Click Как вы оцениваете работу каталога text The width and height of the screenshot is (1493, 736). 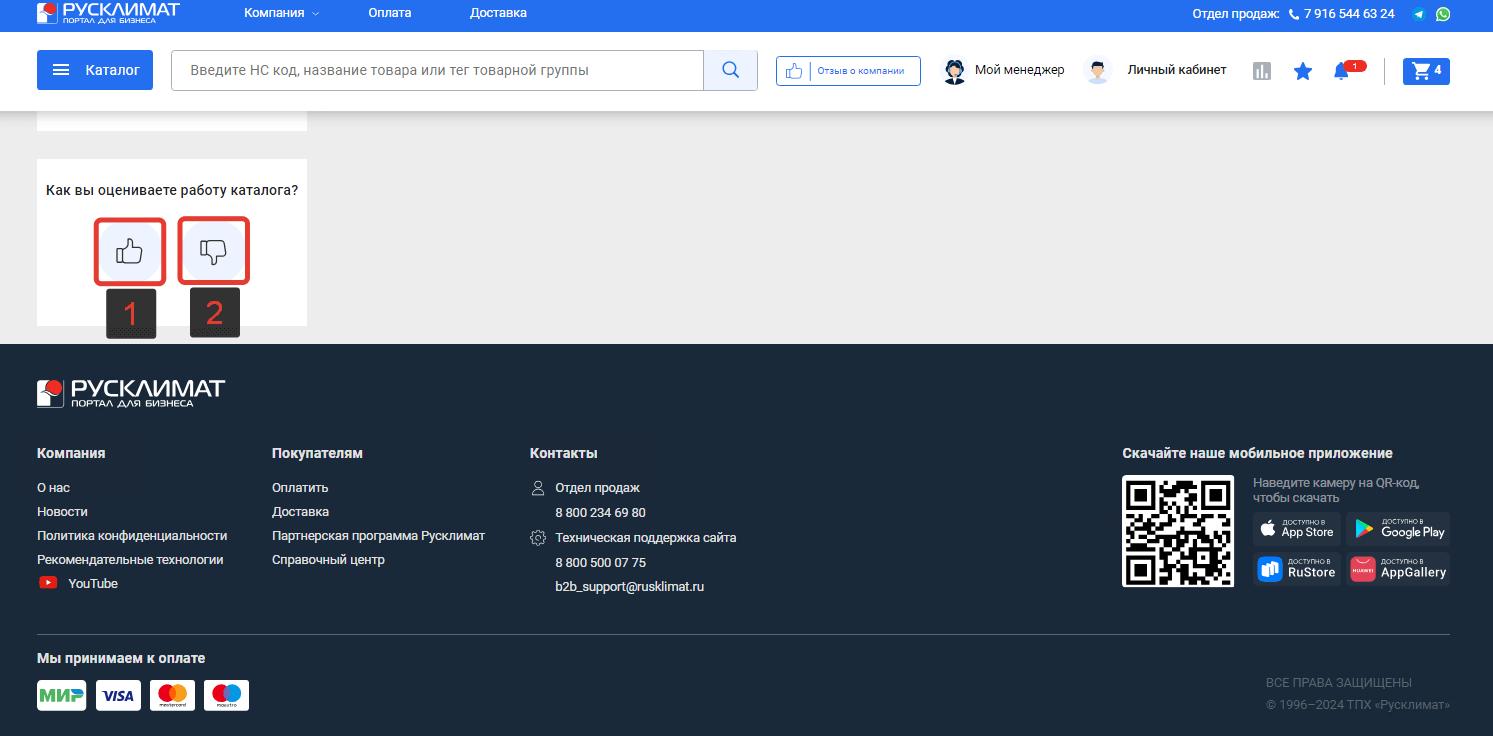pos(172,190)
